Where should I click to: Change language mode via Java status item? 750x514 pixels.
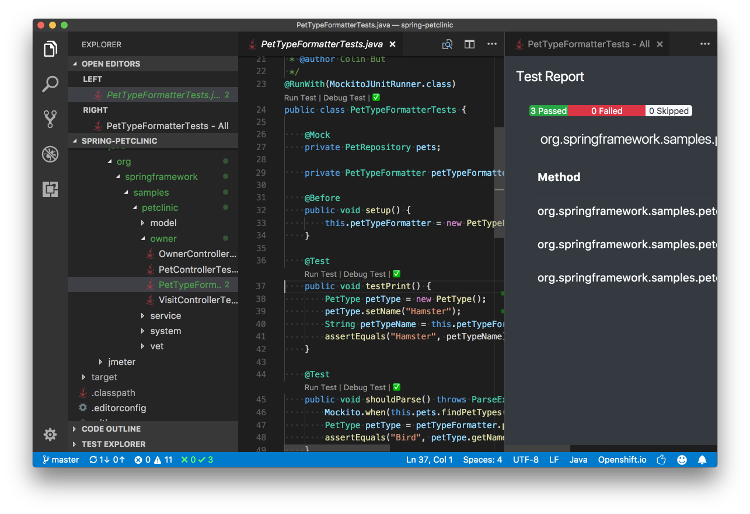(x=578, y=459)
